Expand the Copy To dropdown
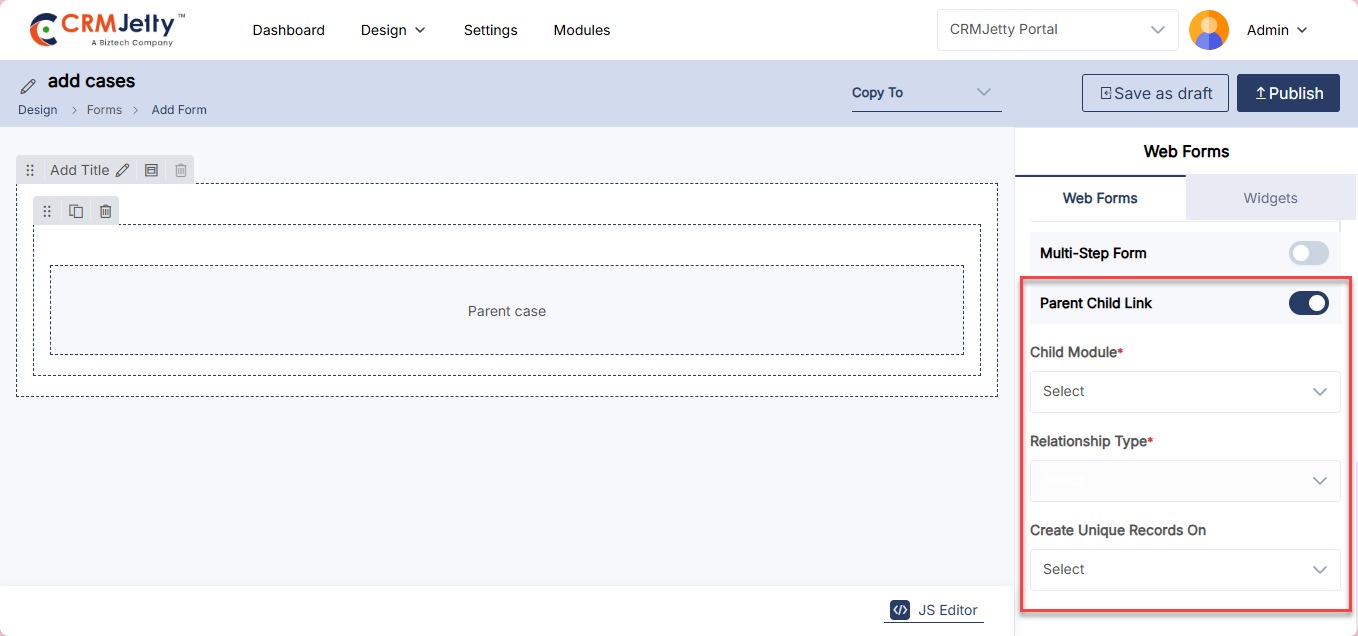 pyautogui.click(x=926, y=93)
